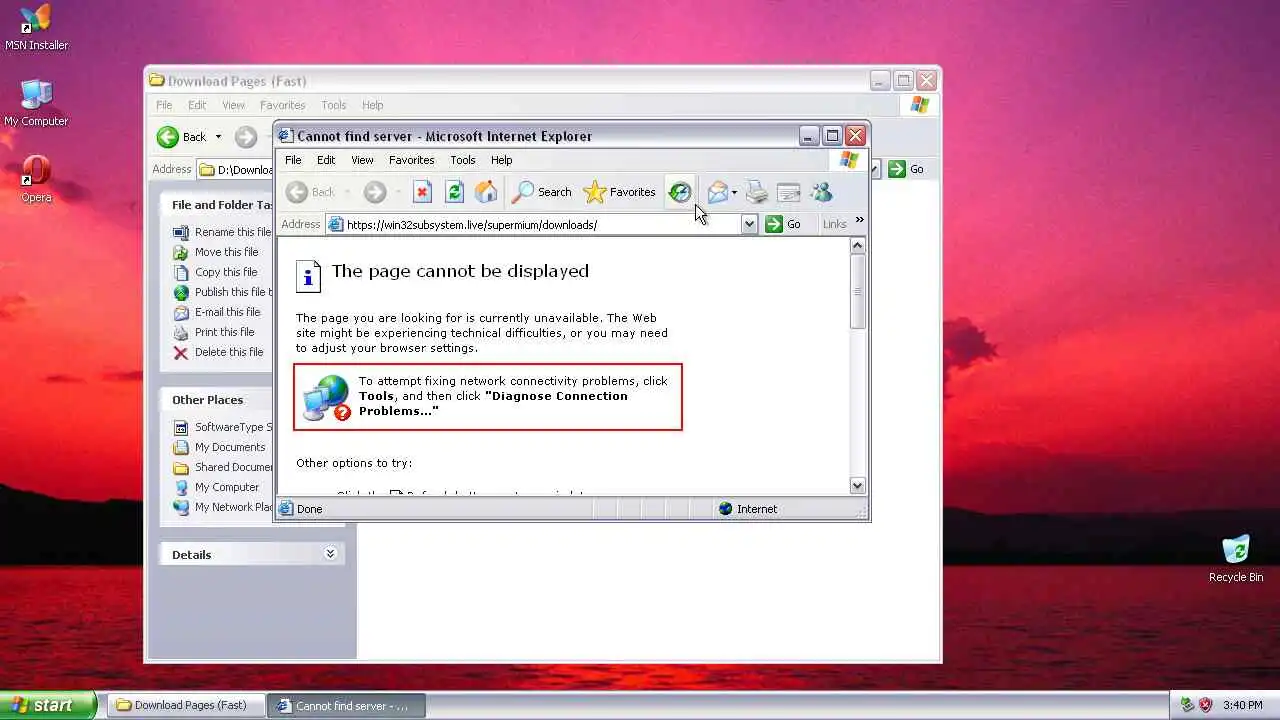Open the Mail button dropdown arrow

tap(735, 192)
